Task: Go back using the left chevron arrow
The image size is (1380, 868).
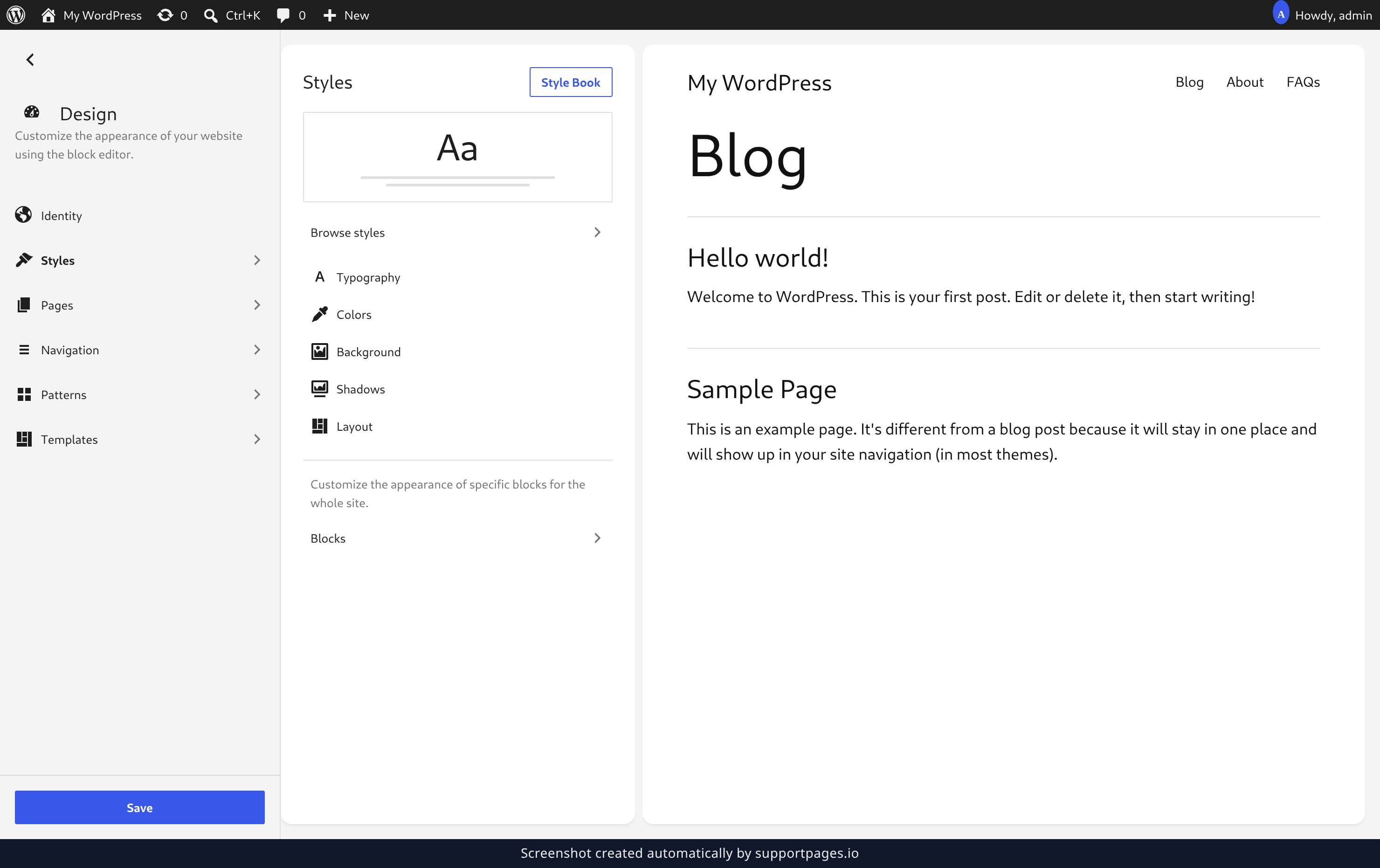Action: (x=30, y=60)
